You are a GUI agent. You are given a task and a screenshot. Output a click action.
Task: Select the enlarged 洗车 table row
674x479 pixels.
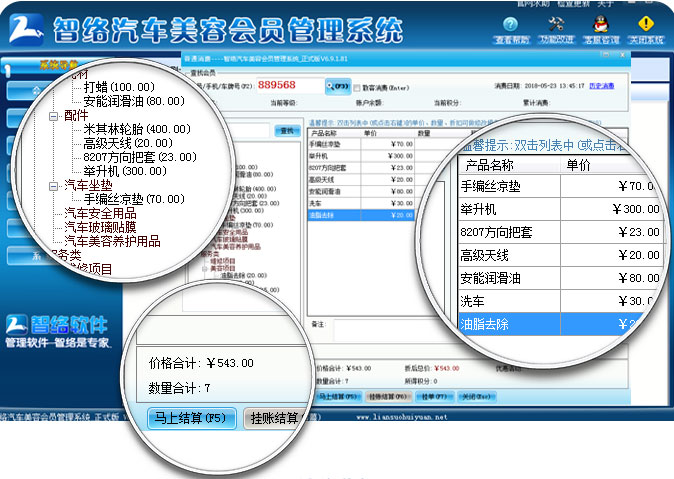tap(557, 301)
